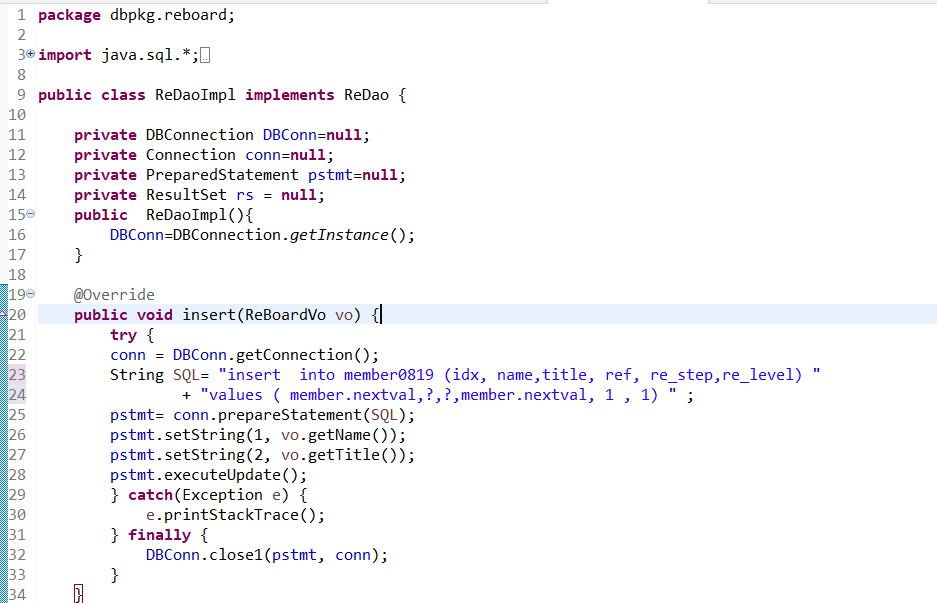Screen dimensions: 937x603
Task: Click the ReDao interface name after implements
Action: 366,95
